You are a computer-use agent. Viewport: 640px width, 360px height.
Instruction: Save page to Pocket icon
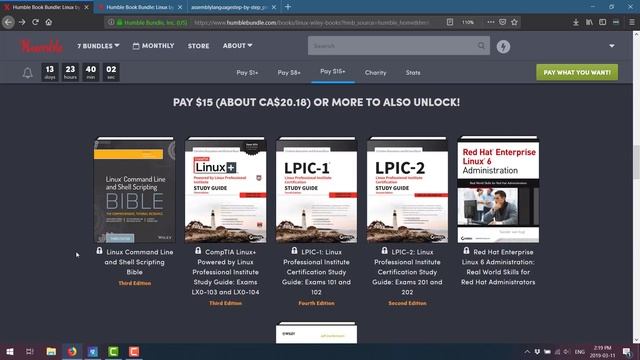(502, 22)
